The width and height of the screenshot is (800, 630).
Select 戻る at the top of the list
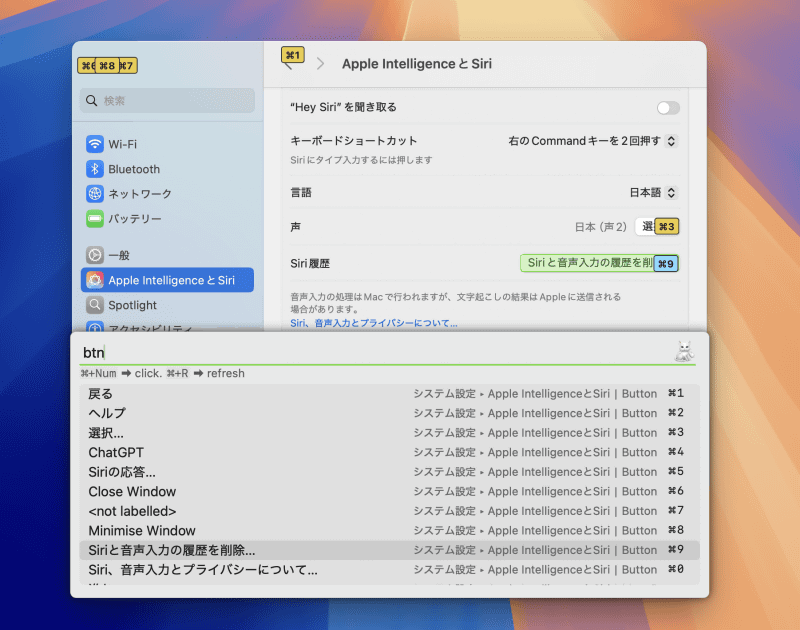point(101,394)
